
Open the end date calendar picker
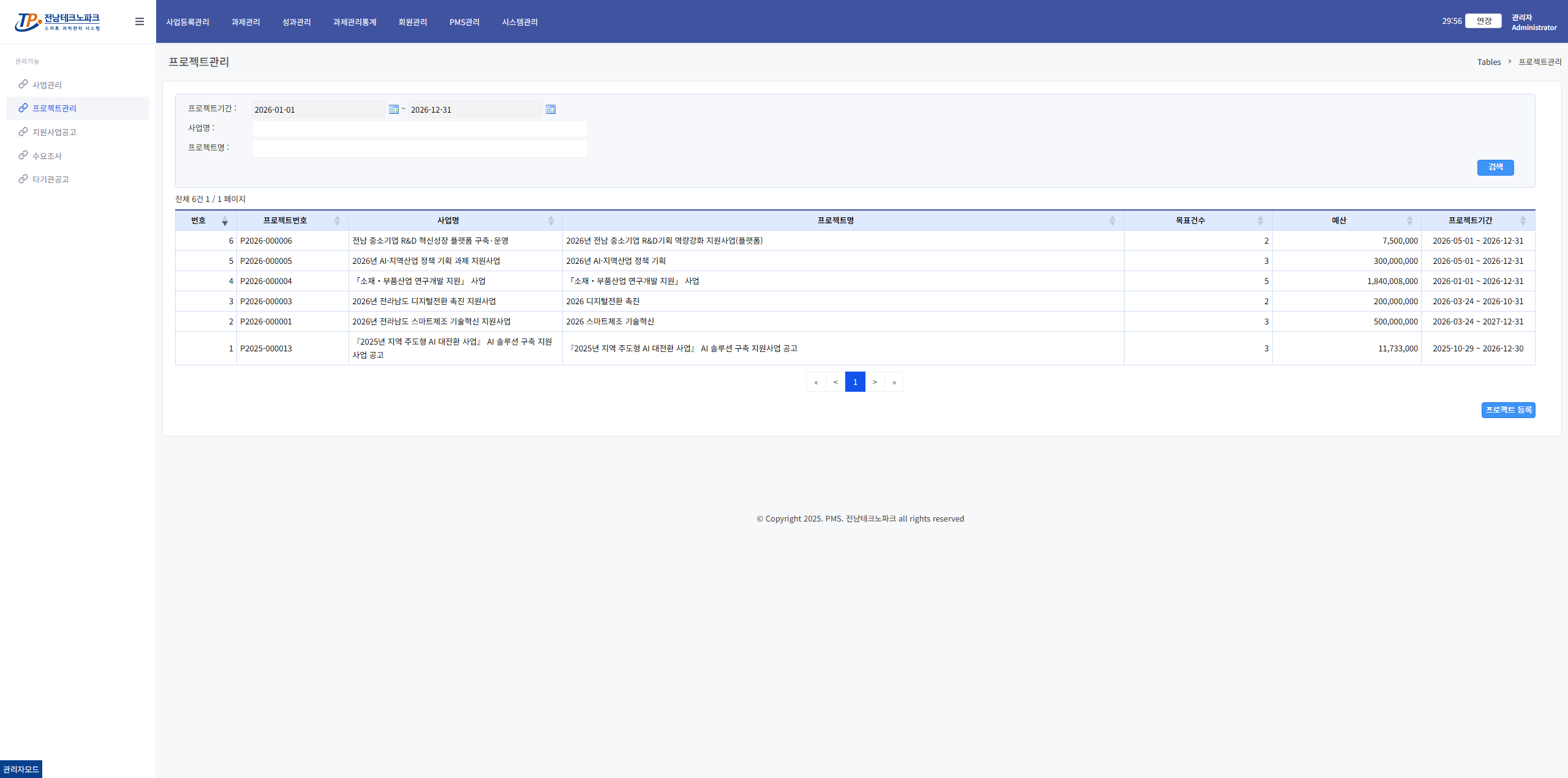[x=551, y=110]
